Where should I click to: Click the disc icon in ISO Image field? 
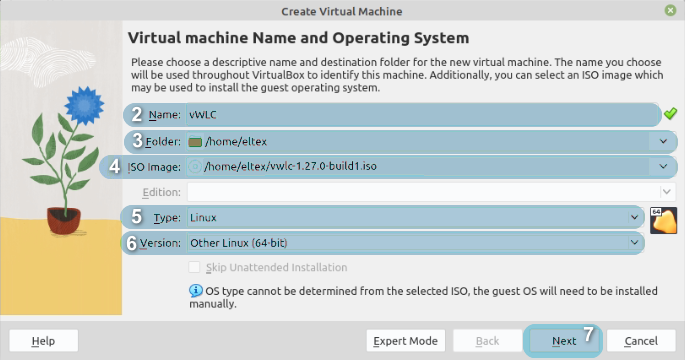[x=195, y=166]
